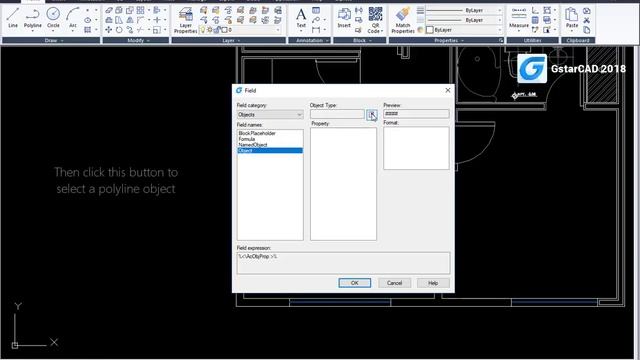Expand the Properties panel title
Screen dimensions: 640x360
[x=446, y=40]
